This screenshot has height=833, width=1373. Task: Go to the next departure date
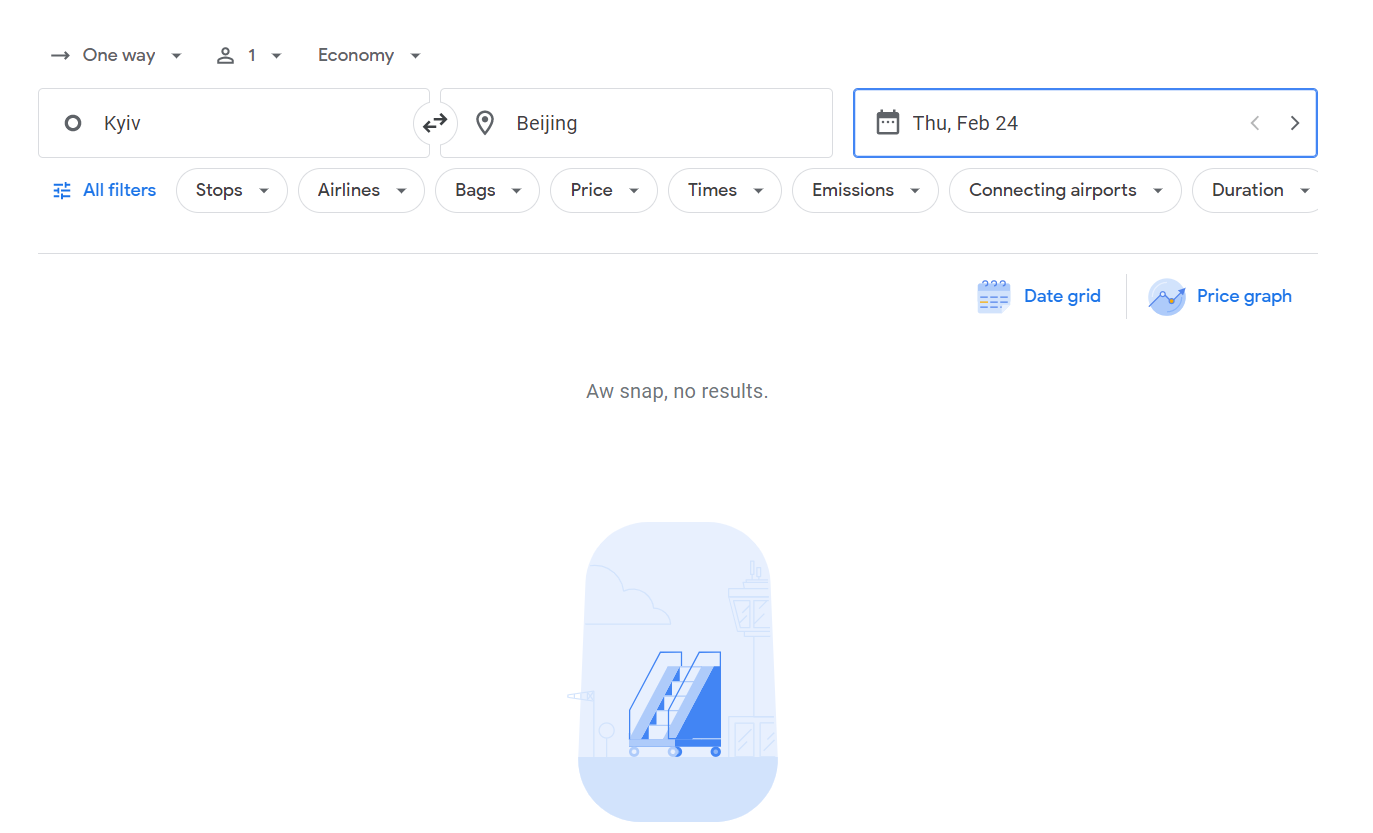tap(1294, 123)
